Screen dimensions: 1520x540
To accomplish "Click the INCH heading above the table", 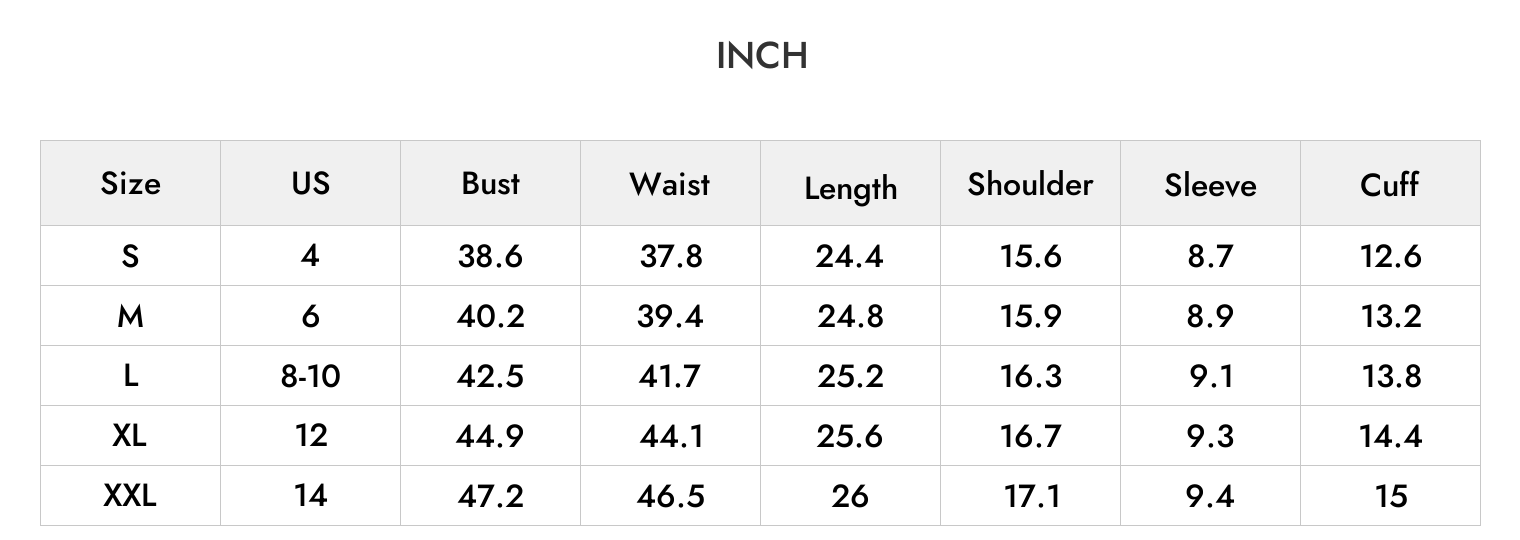I will tap(762, 56).
